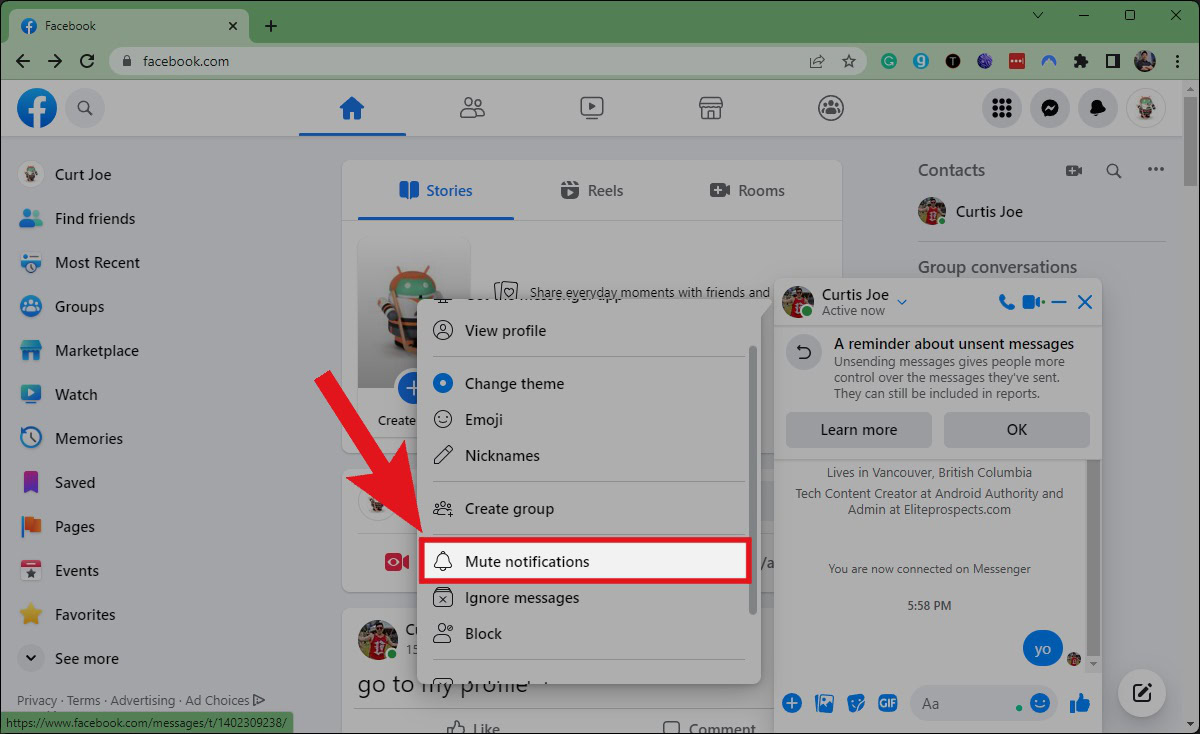Image resolution: width=1200 pixels, height=734 pixels.
Task: Open the Messenger icon in header
Action: (x=1050, y=108)
